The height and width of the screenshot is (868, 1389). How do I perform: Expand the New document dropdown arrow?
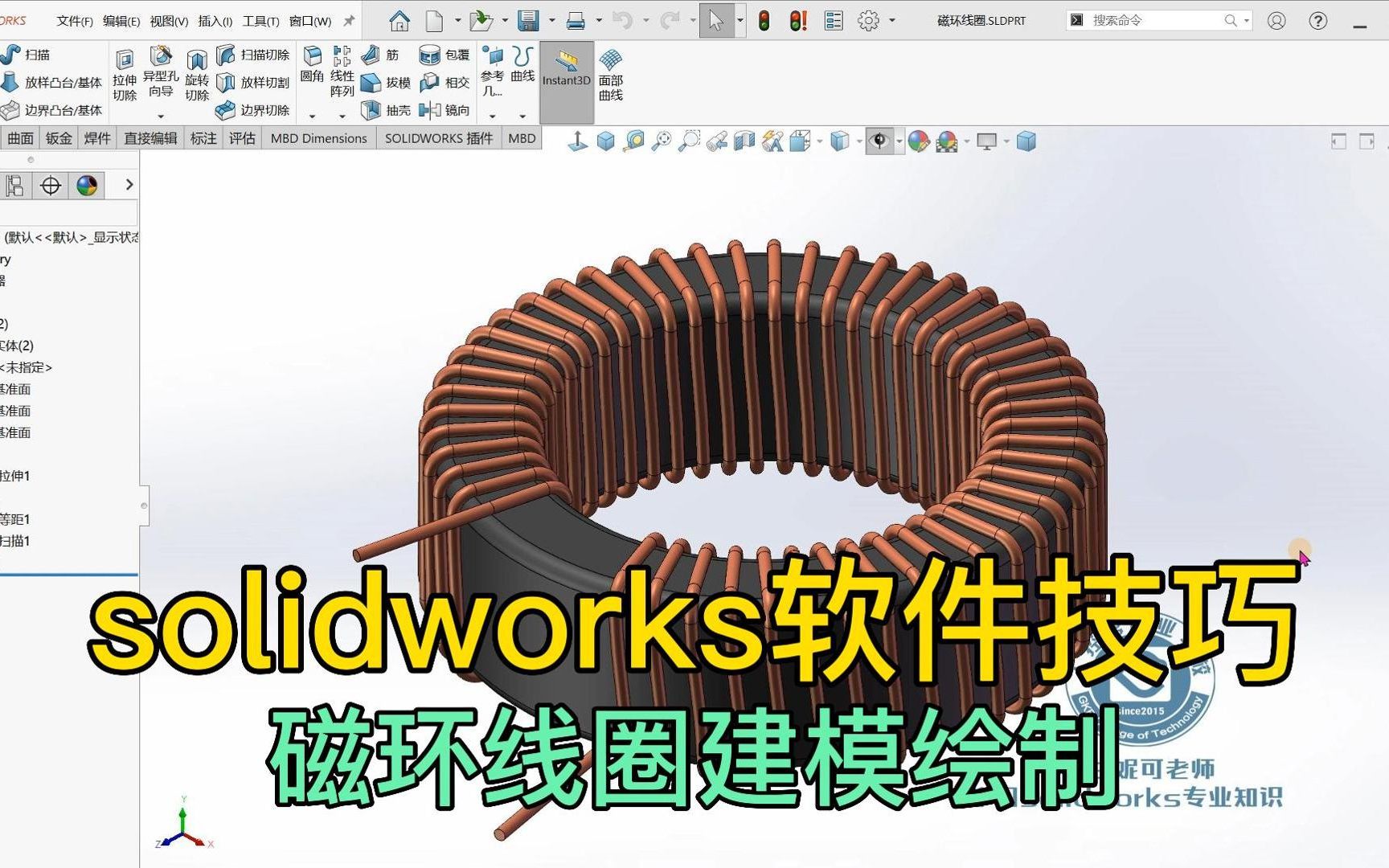(457, 21)
